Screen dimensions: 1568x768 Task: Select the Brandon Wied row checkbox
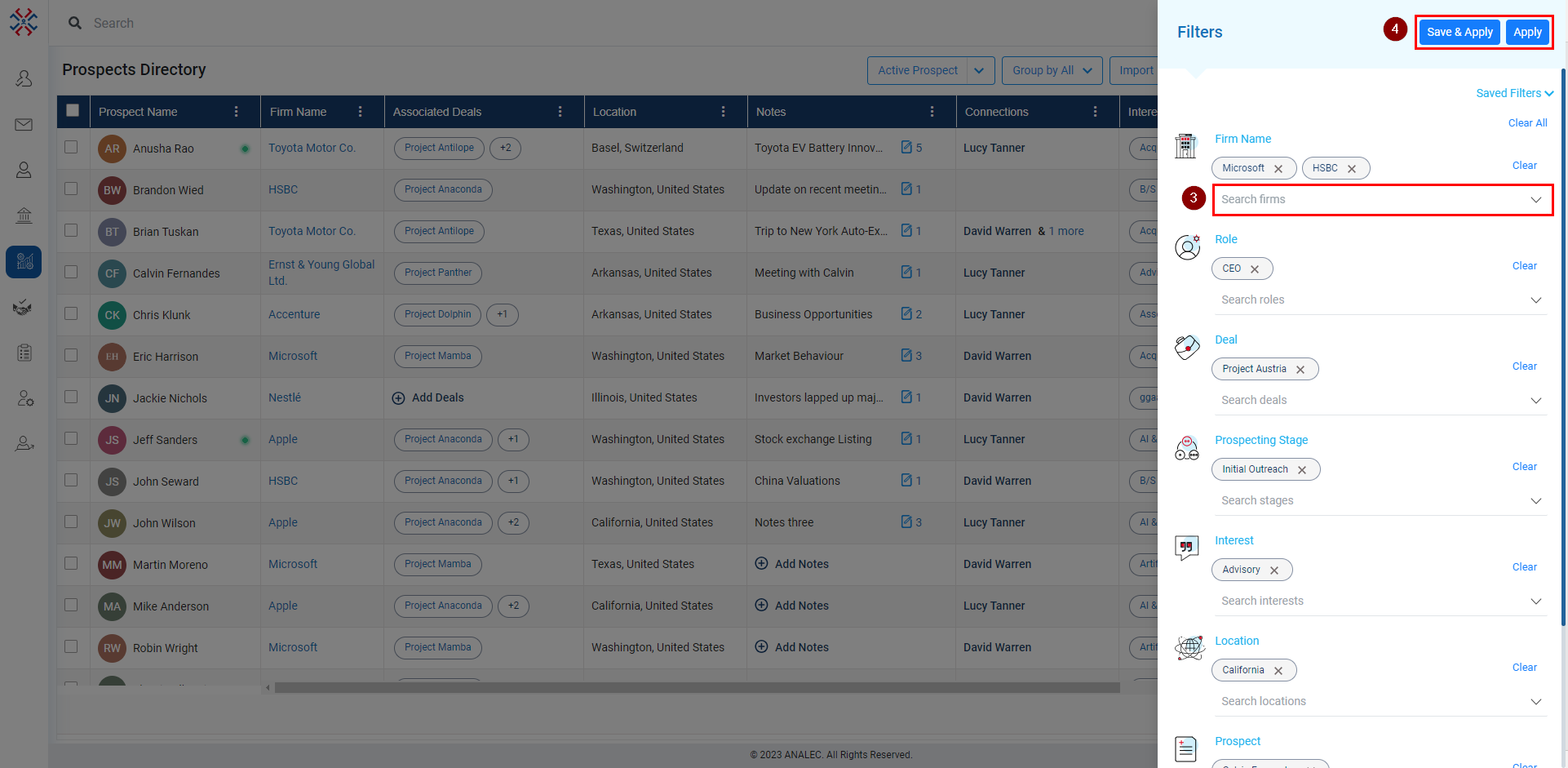[x=71, y=189]
